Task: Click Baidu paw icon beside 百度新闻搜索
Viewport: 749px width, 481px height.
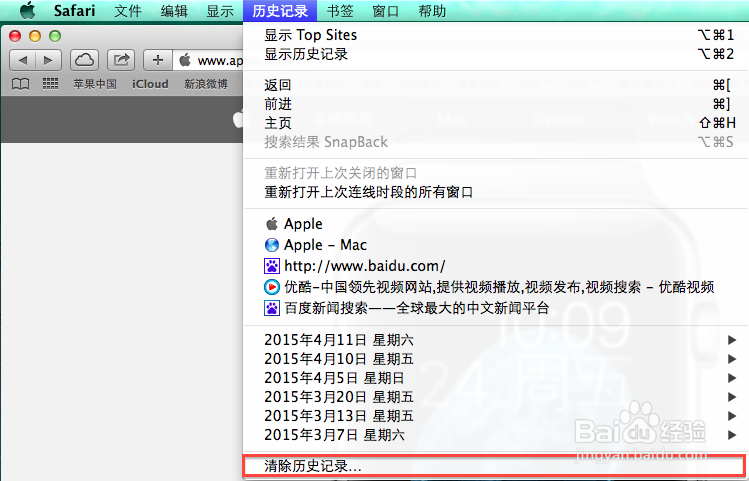Action: pyautogui.click(x=272, y=308)
